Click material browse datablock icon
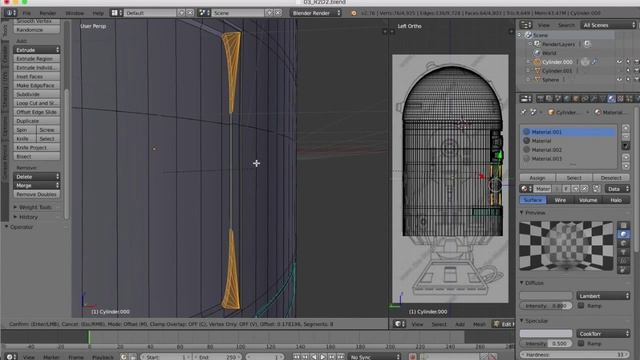Screen dimensions: 640x360 [526, 189]
